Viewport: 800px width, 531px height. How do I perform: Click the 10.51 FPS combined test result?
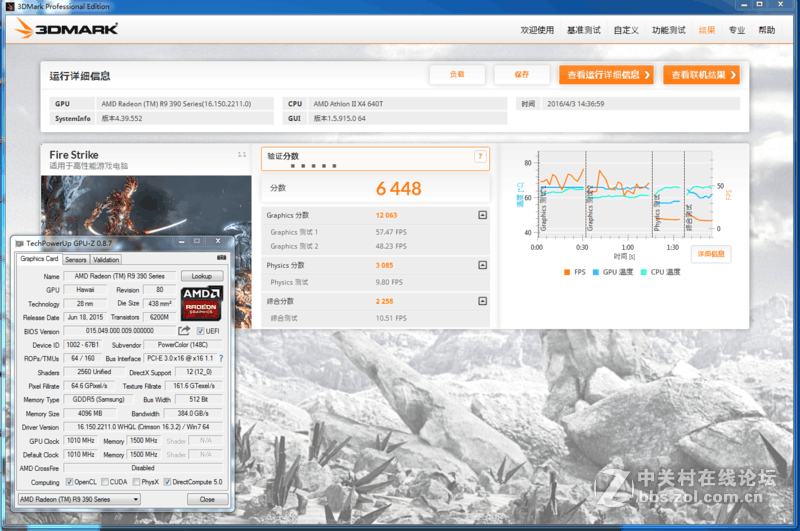coord(391,318)
